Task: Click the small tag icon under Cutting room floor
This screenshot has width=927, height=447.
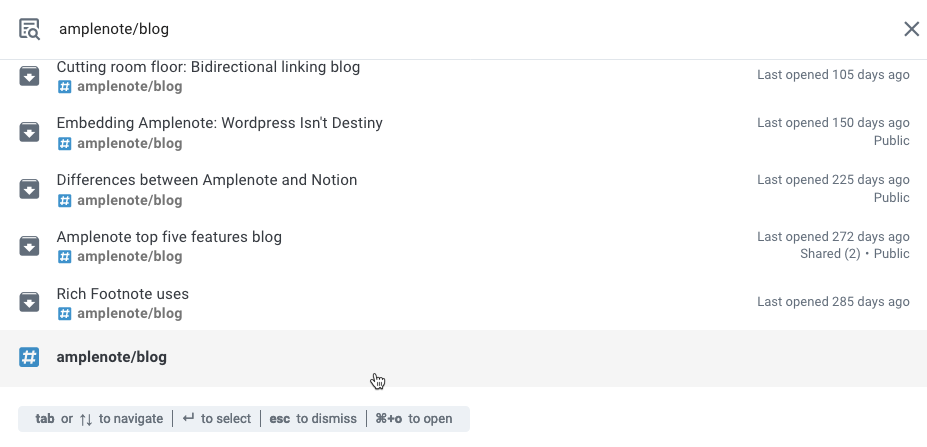Action: (64, 87)
